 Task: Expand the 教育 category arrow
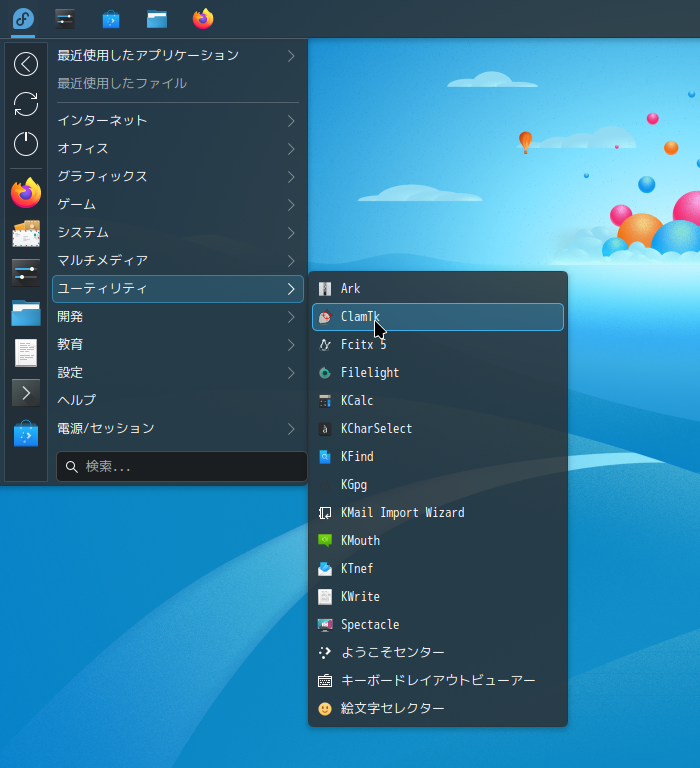[x=291, y=345]
